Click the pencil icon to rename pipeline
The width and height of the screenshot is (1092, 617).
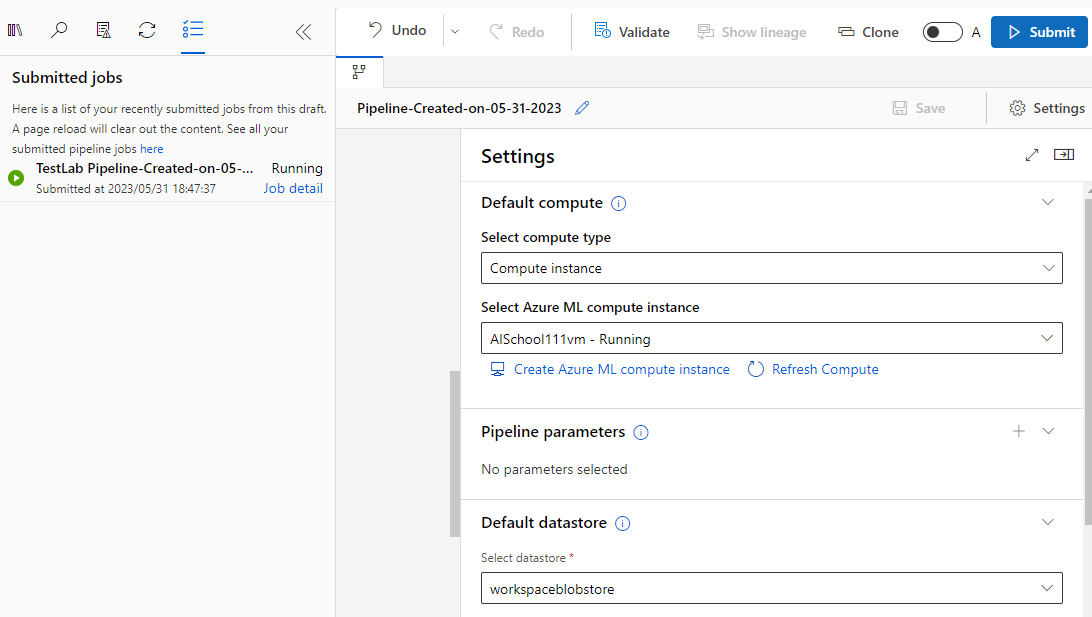582,108
